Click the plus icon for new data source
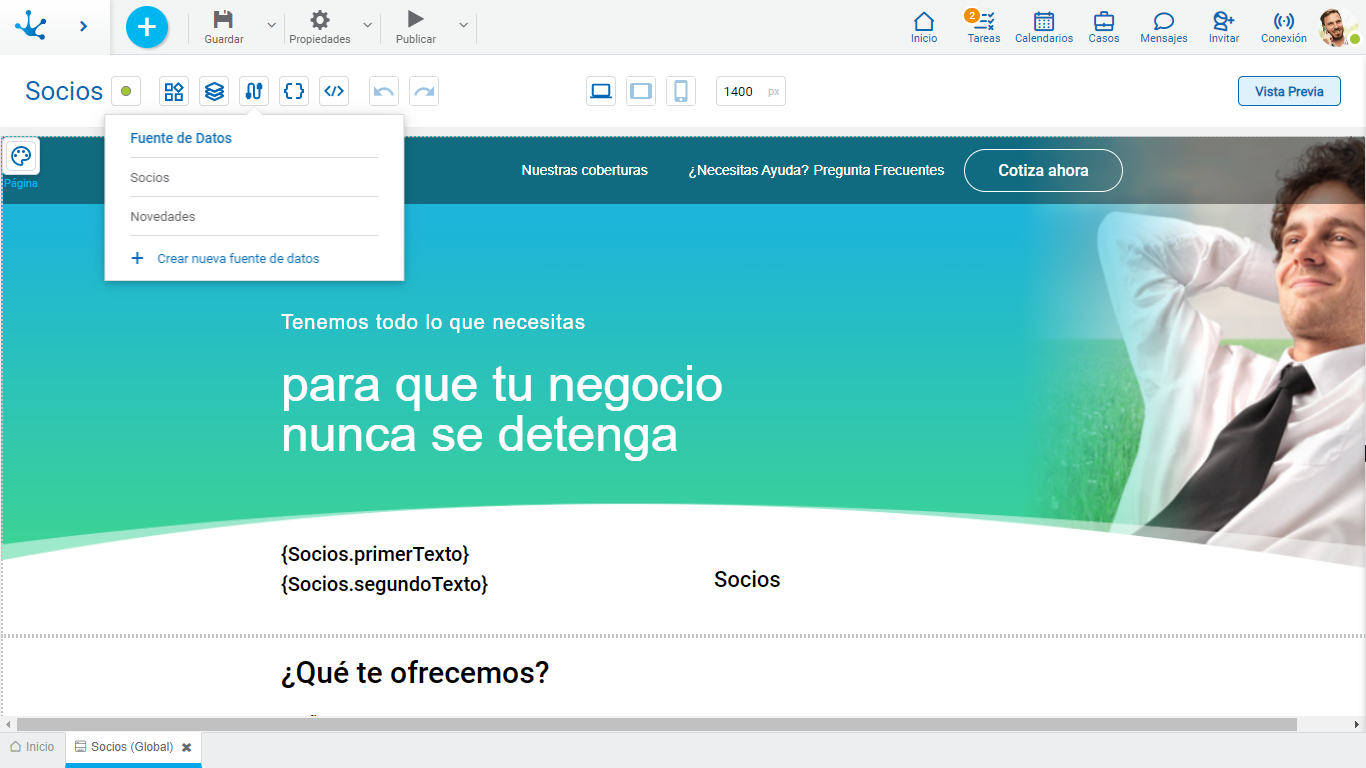 pos(138,258)
